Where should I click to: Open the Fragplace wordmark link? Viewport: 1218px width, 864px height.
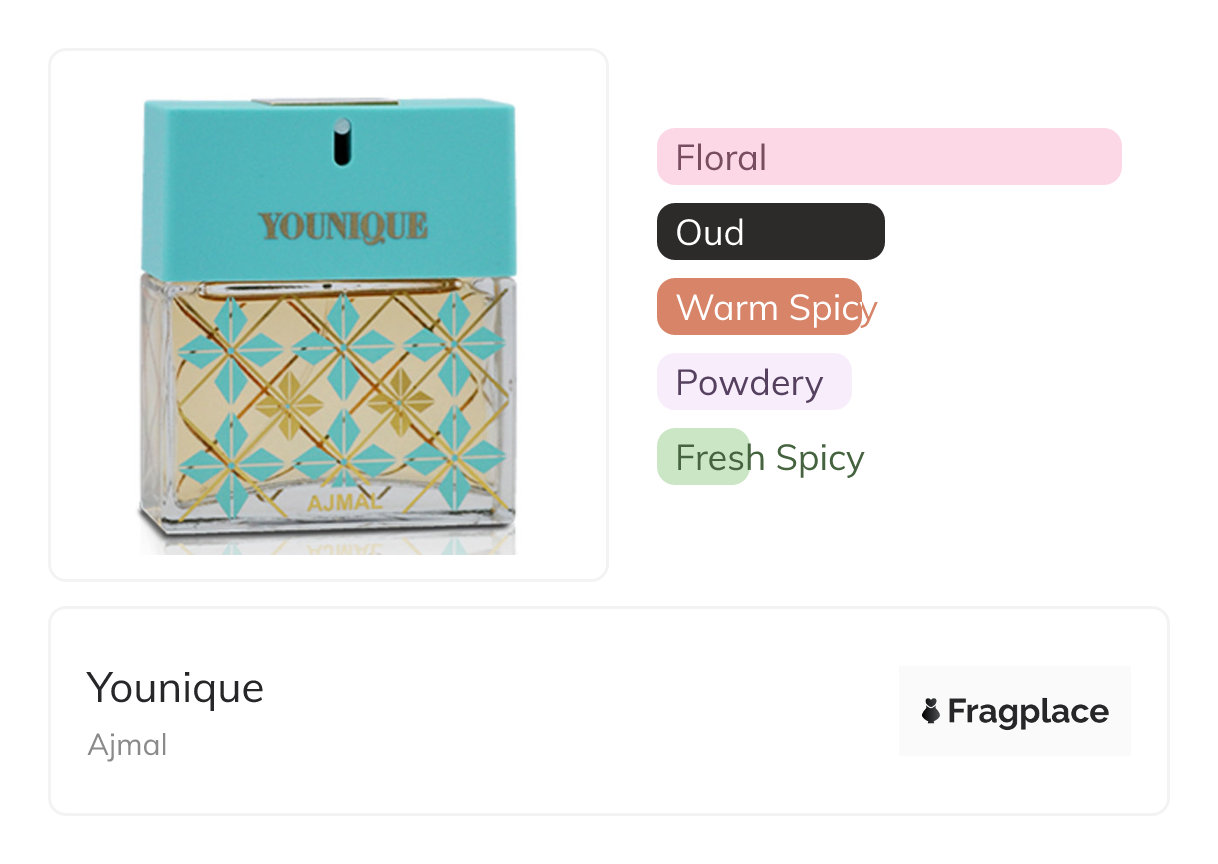[1027, 712]
